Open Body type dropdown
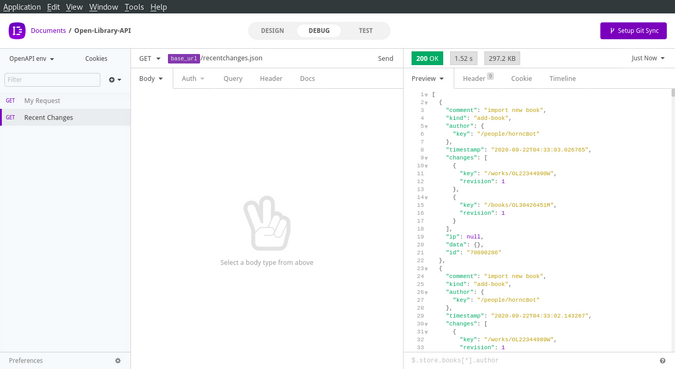Image resolution: width=675 pixels, height=369 pixels. pos(151,78)
